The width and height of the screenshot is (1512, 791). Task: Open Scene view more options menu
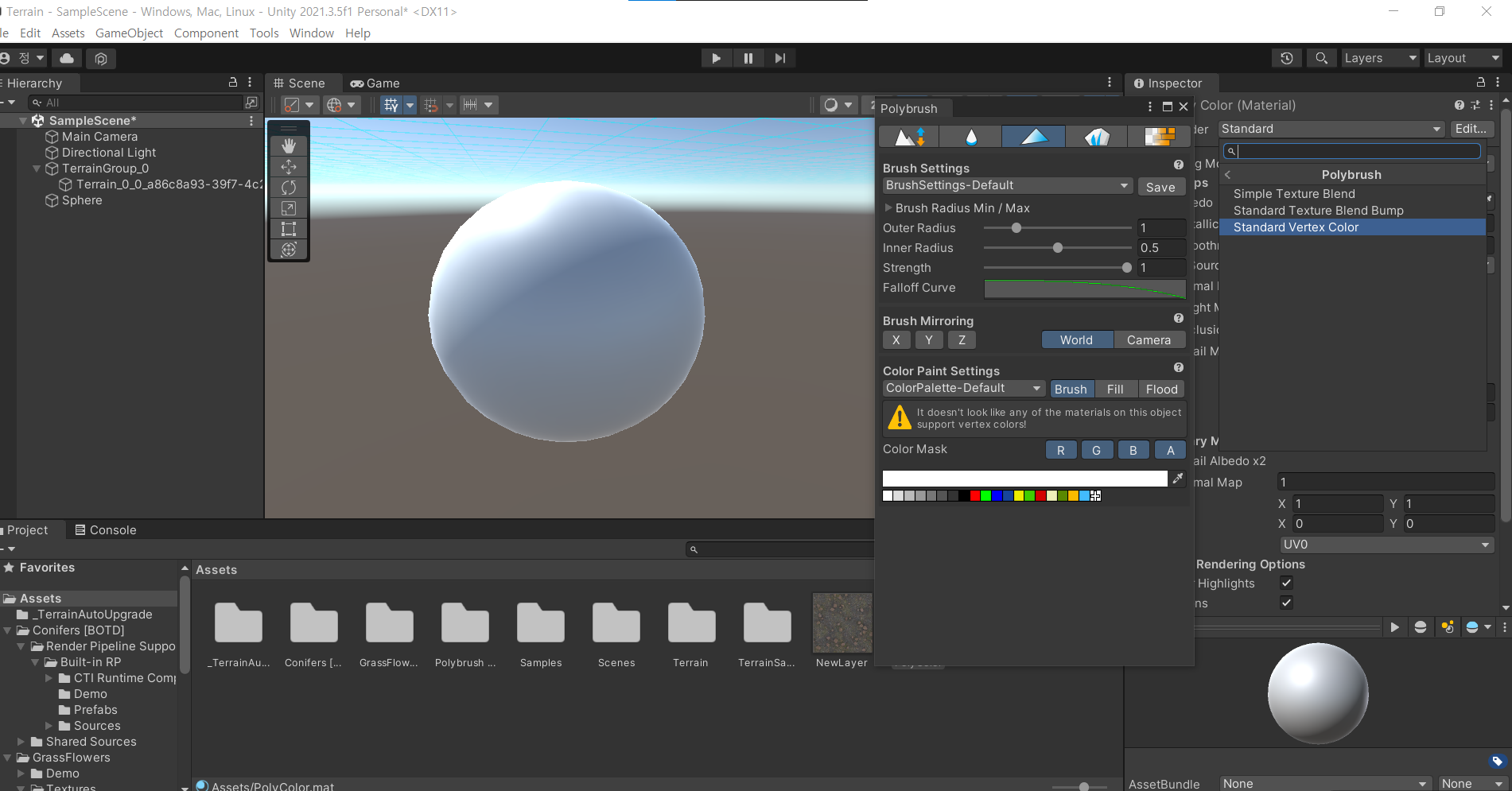pyautogui.click(x=1110, y=83)
